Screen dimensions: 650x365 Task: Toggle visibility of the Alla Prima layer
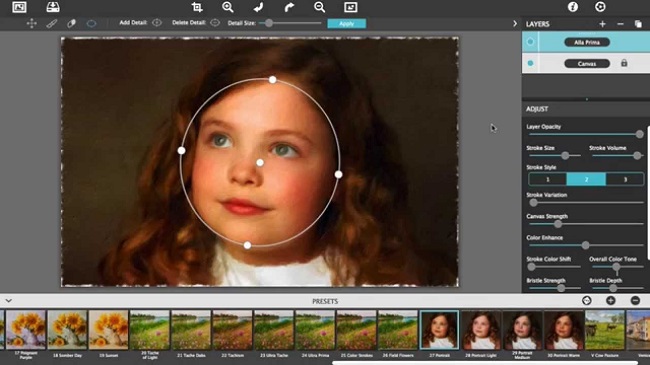tap(530, 42)
